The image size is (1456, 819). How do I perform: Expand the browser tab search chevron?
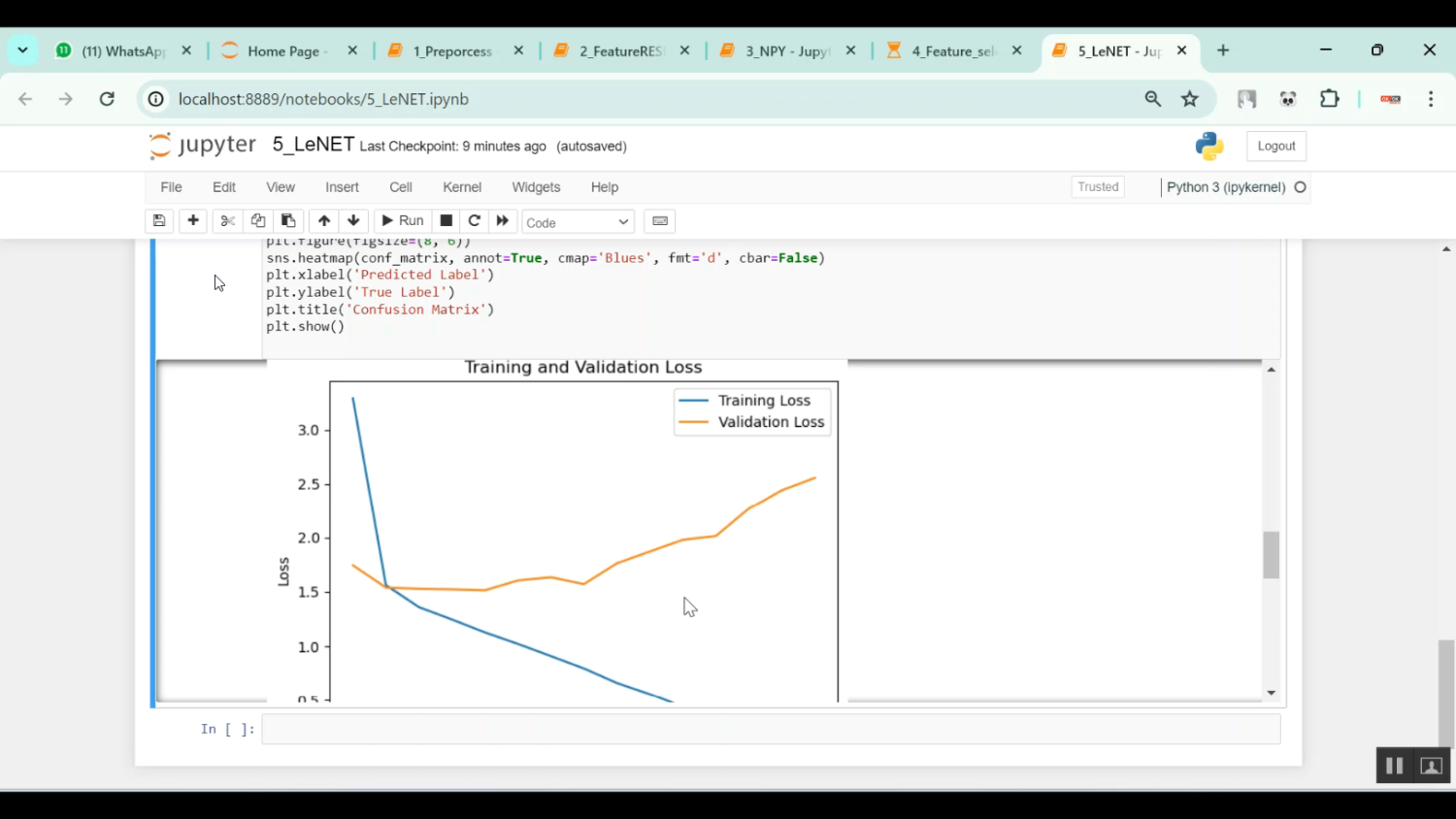pyautogui.click(x=22, y=50)
